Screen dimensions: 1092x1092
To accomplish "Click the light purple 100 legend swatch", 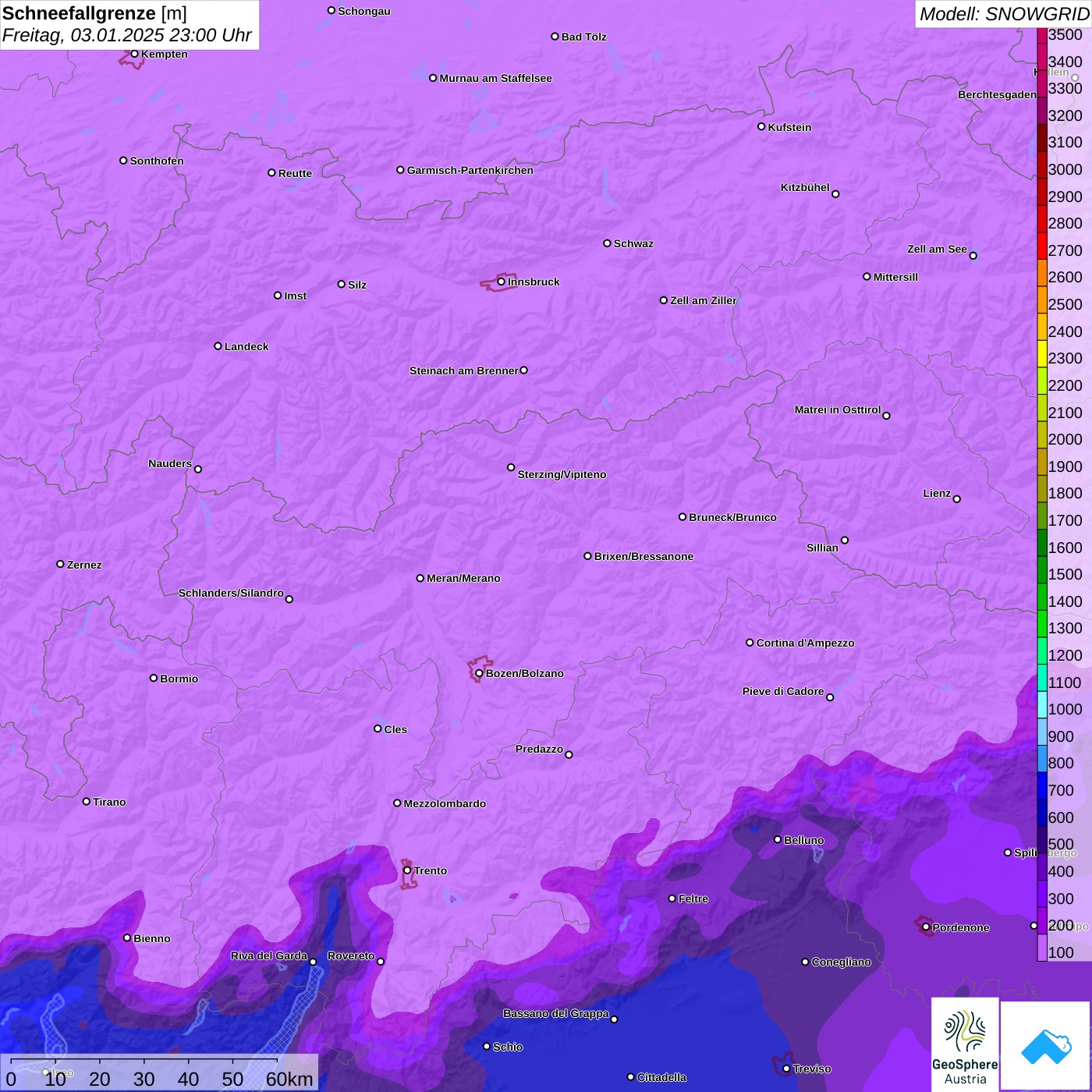I will (1042, 948).
